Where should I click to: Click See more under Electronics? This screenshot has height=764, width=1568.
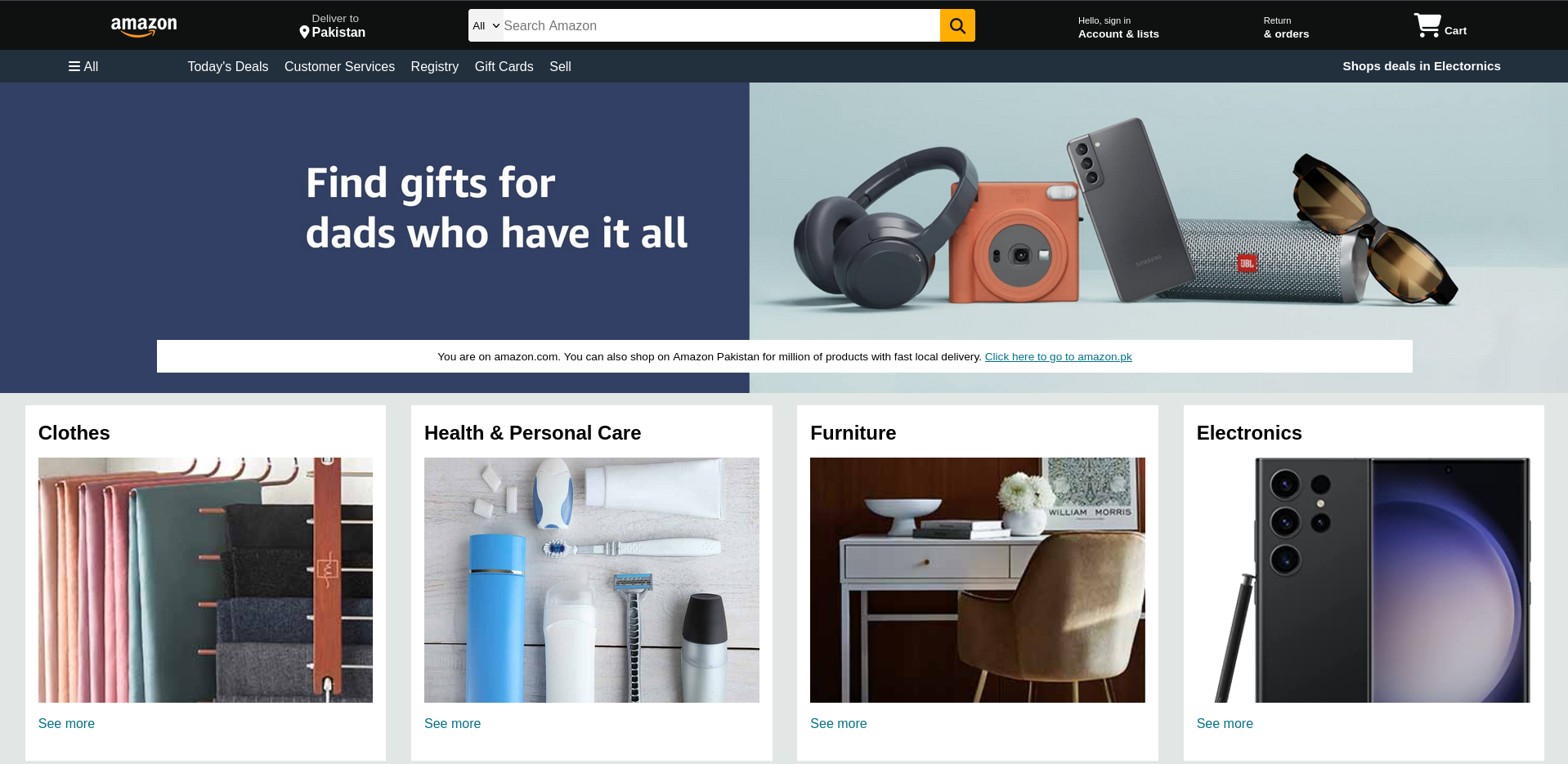tap(1224, 724)
